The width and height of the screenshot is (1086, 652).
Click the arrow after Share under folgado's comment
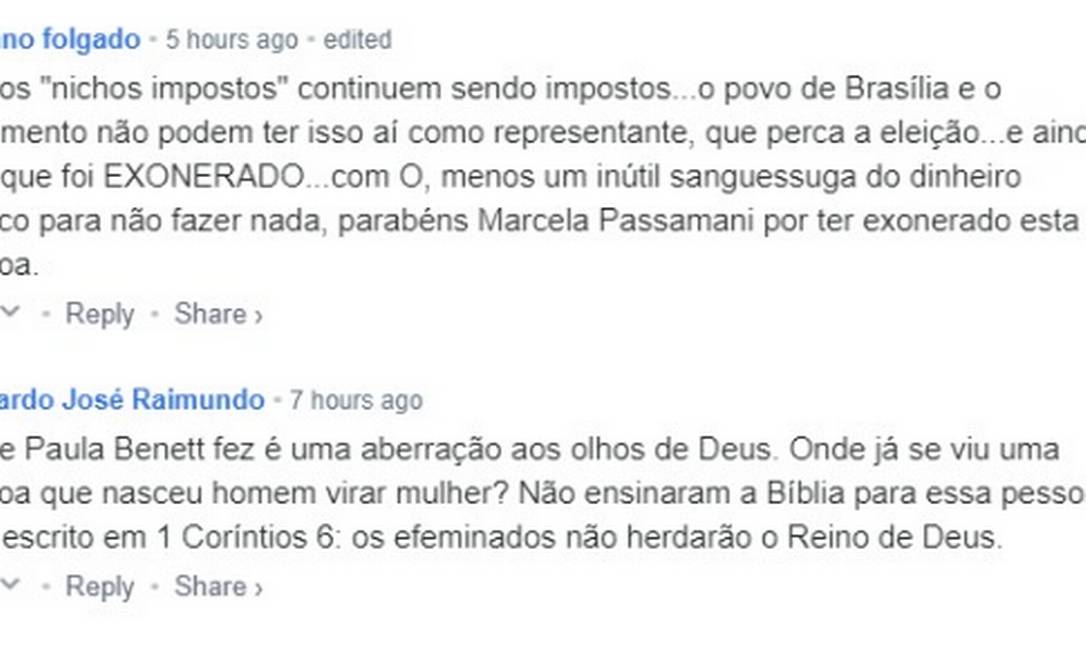point(258,315)
